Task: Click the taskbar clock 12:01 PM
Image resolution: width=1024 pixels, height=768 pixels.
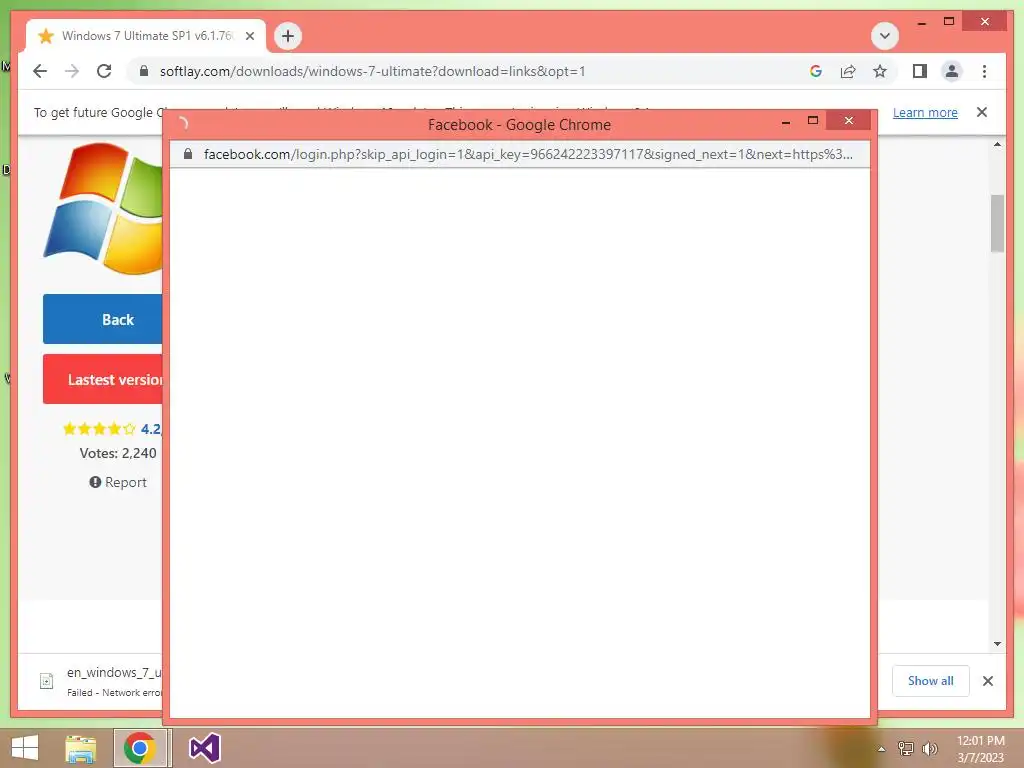Action: click(980, 741)
